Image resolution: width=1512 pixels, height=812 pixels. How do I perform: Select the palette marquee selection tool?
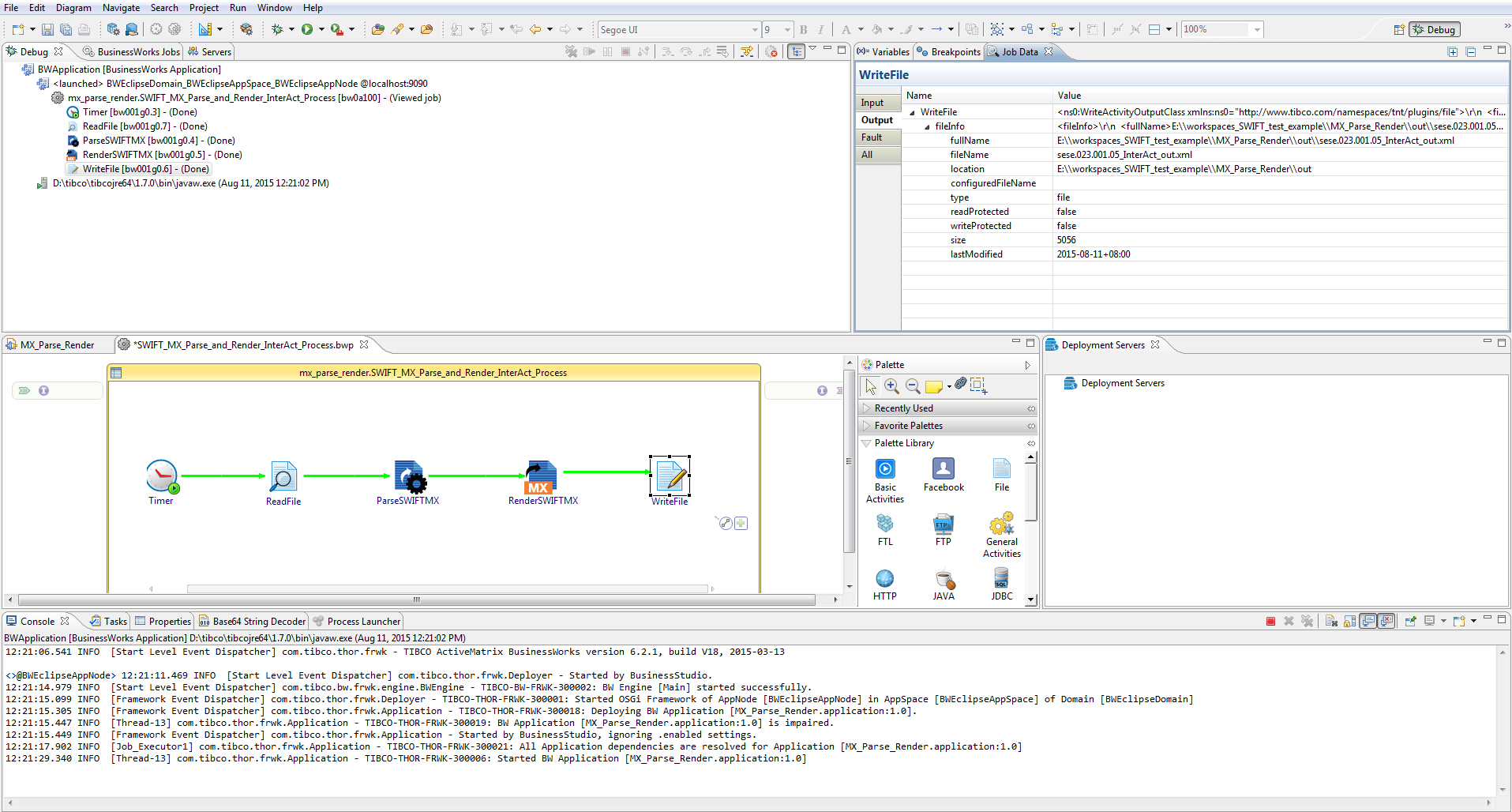[x=978, y=385]
